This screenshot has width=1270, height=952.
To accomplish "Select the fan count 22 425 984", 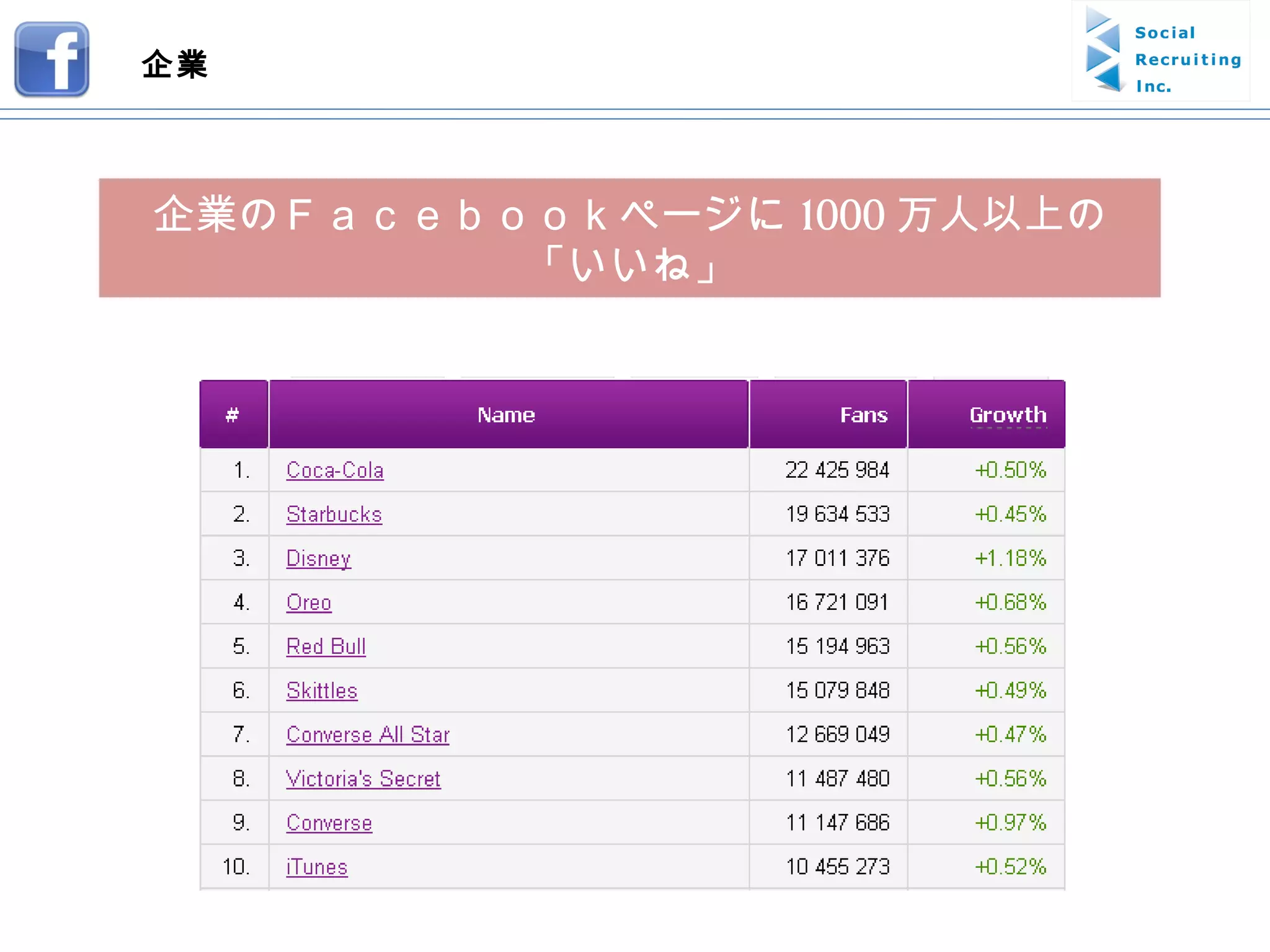I will click(x=837, y=470).
